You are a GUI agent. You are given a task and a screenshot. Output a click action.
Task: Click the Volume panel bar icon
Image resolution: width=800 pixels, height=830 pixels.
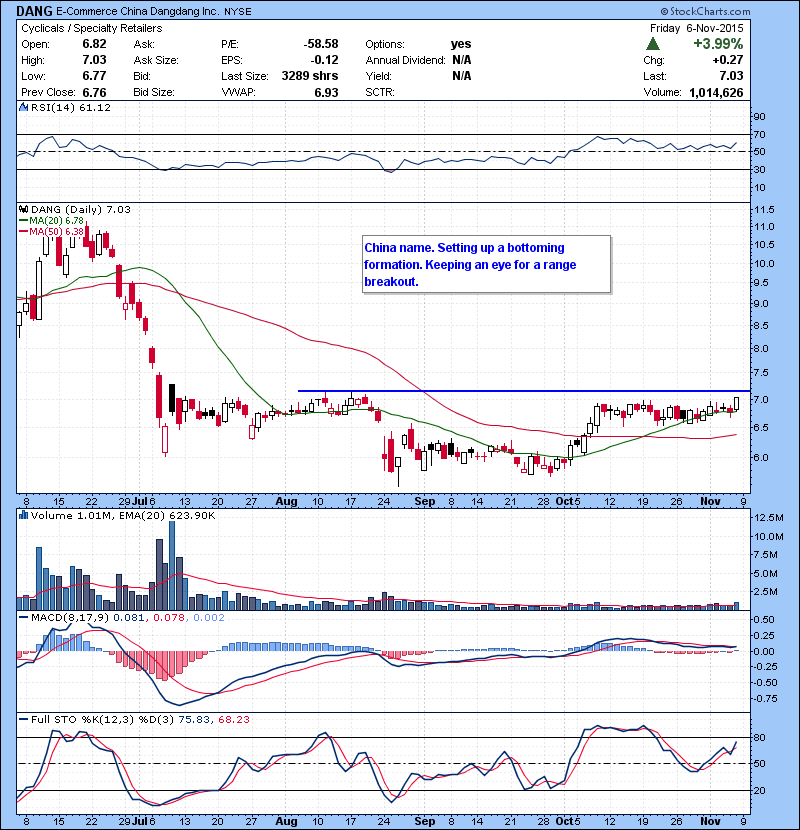coord(23,515)
